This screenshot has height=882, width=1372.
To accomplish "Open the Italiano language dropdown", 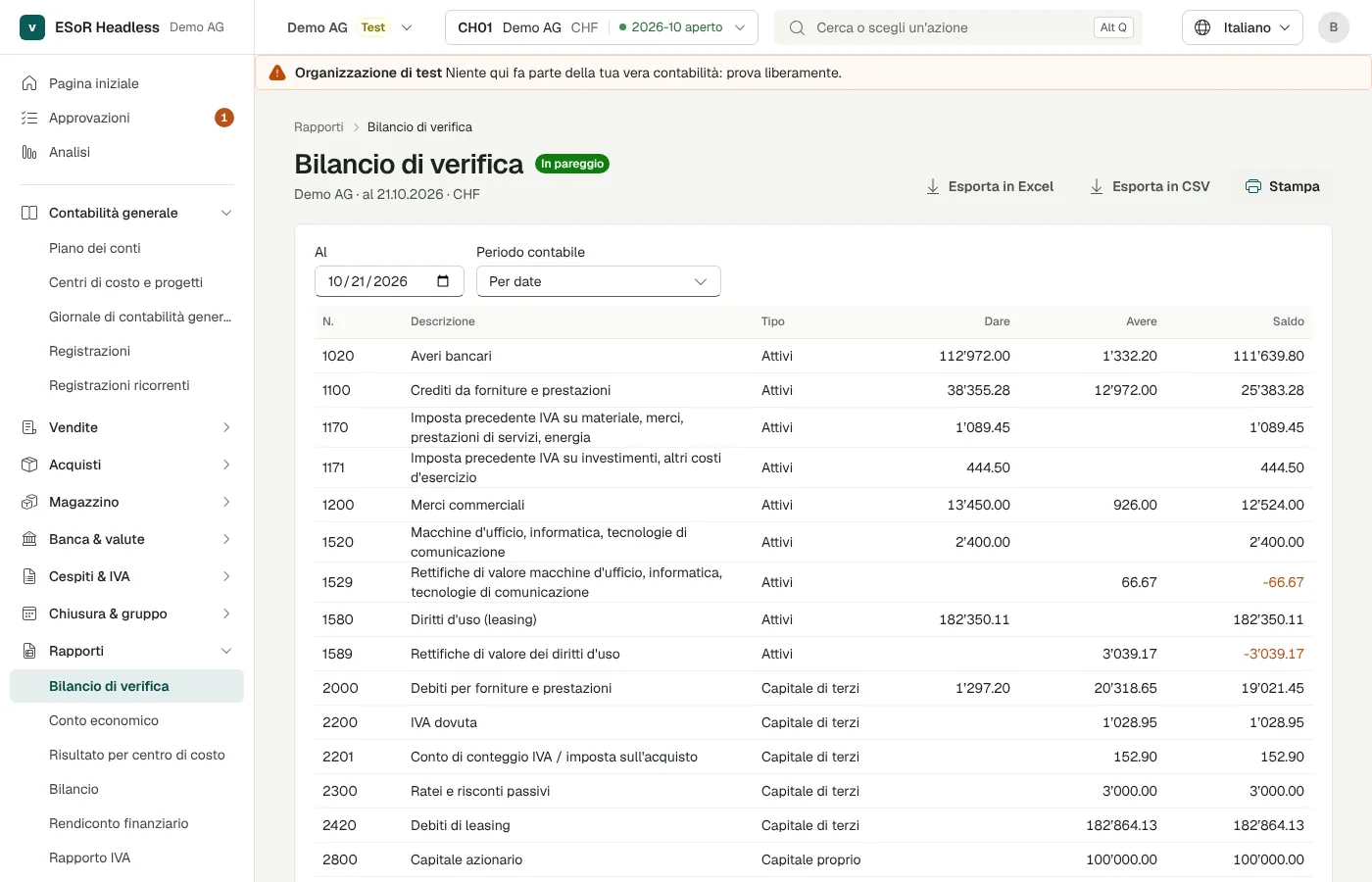I will [1243, 27].
